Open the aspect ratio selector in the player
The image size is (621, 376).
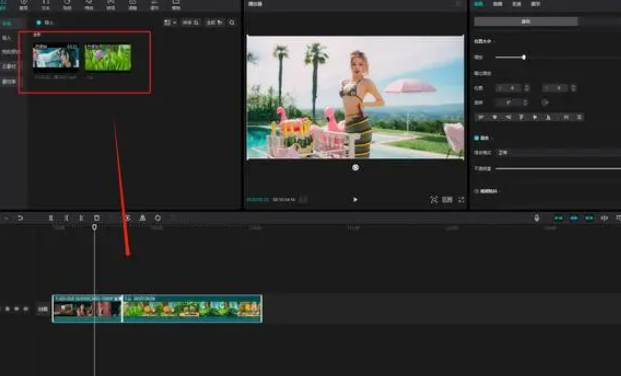[447, 200]
